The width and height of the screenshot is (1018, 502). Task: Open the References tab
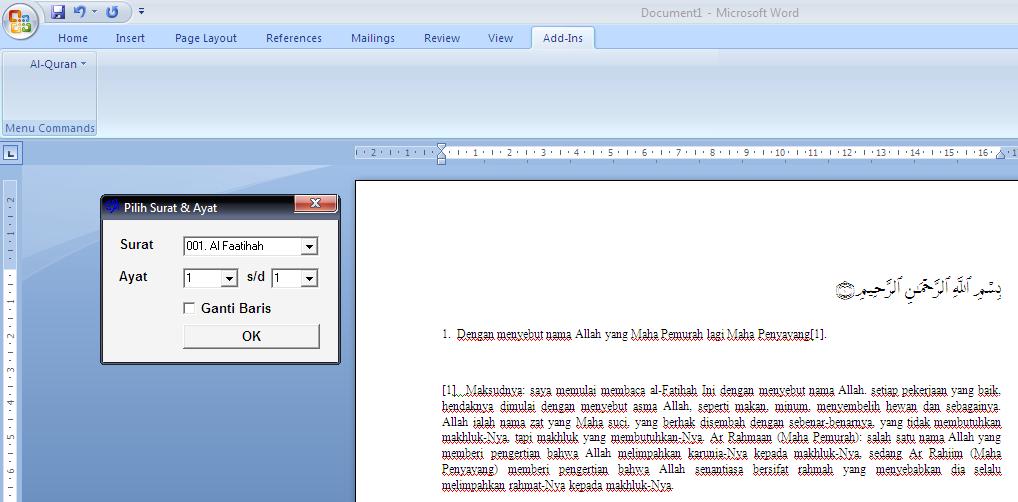[x=293, y=38]
